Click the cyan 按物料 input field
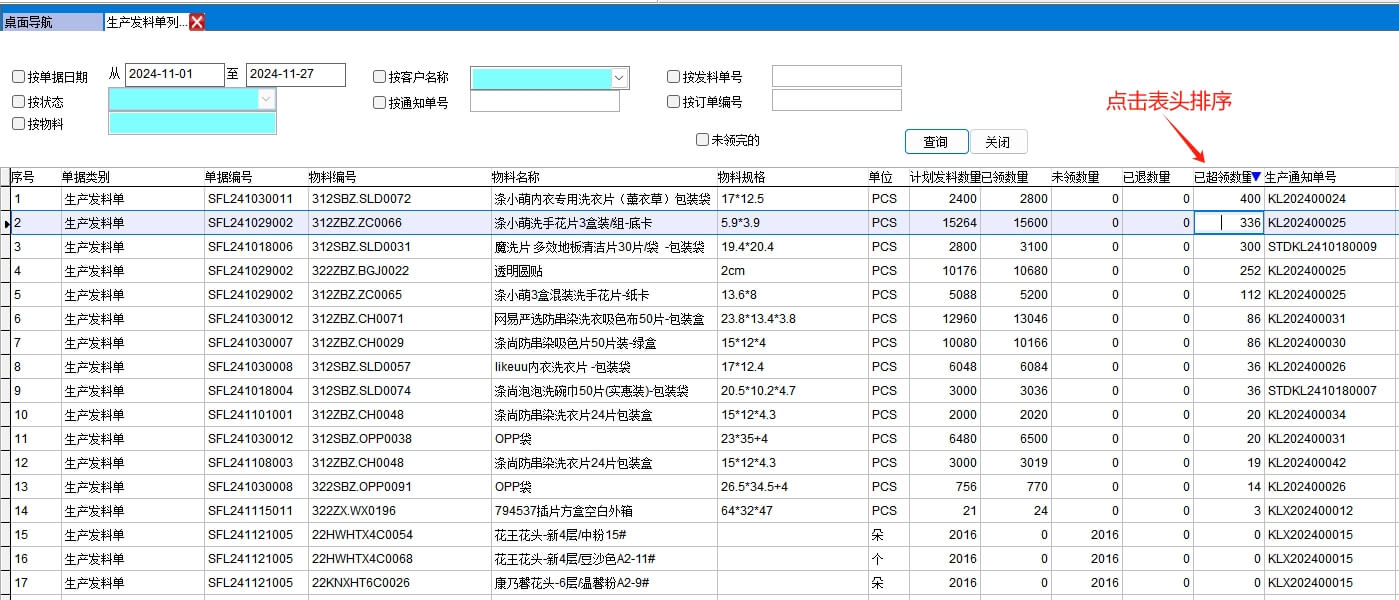This screenshot has width=1399, height=600. coord(191,123)
